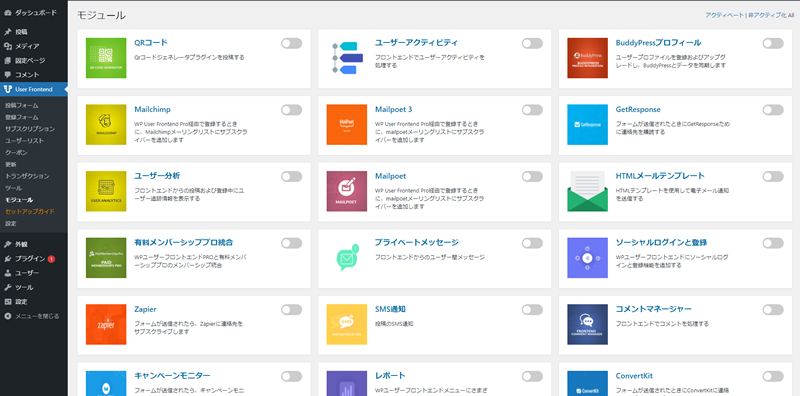
Task: Select クーポン in the sidebar
Action: (16, 153)
